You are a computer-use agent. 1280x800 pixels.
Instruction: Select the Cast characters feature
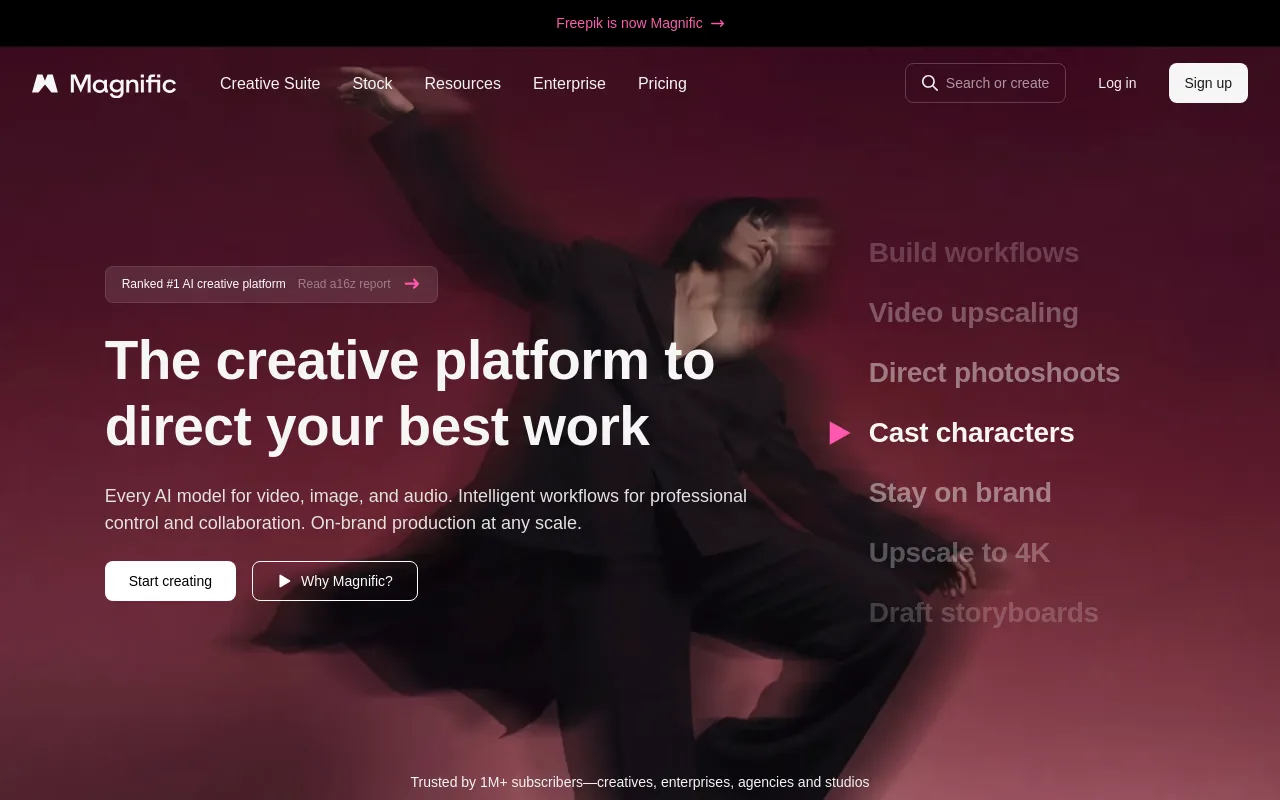click(x=972, y=433)
